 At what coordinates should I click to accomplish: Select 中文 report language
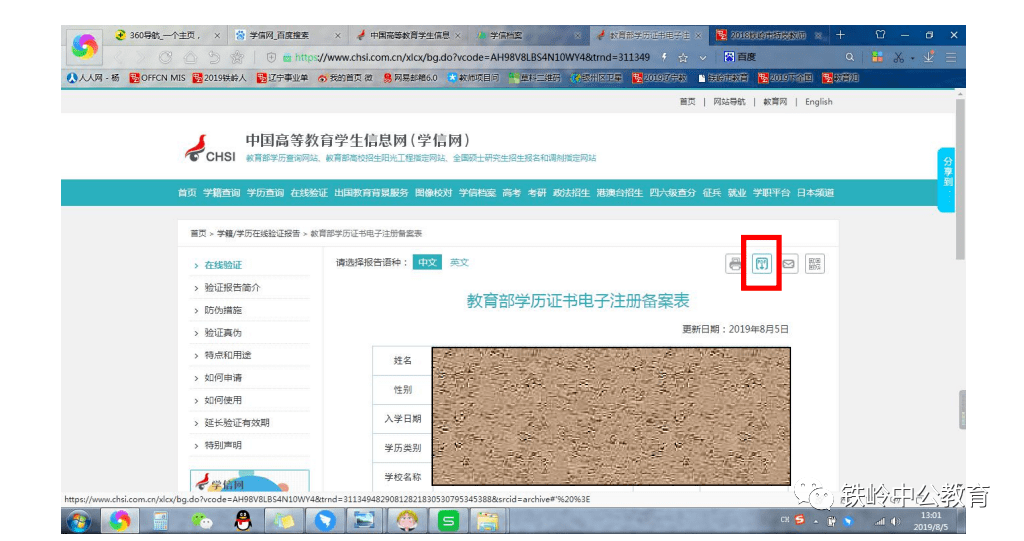427,262
